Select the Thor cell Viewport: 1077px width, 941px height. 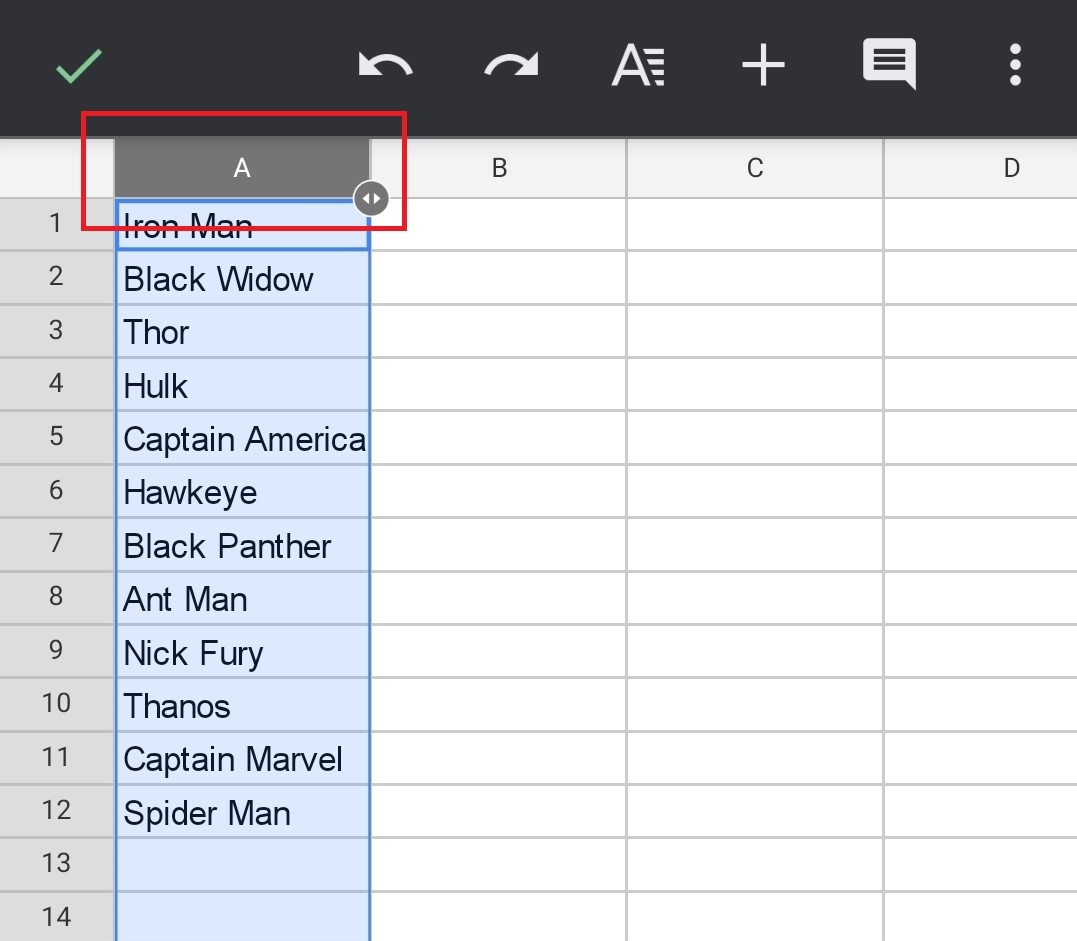coord(242,331)
